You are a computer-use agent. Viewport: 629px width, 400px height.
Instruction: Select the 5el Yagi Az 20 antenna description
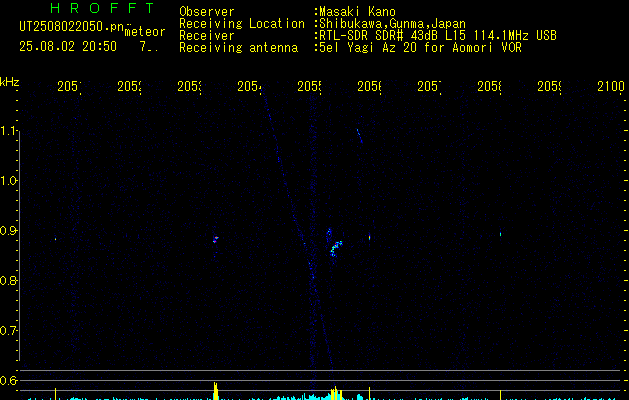(420, 48)
